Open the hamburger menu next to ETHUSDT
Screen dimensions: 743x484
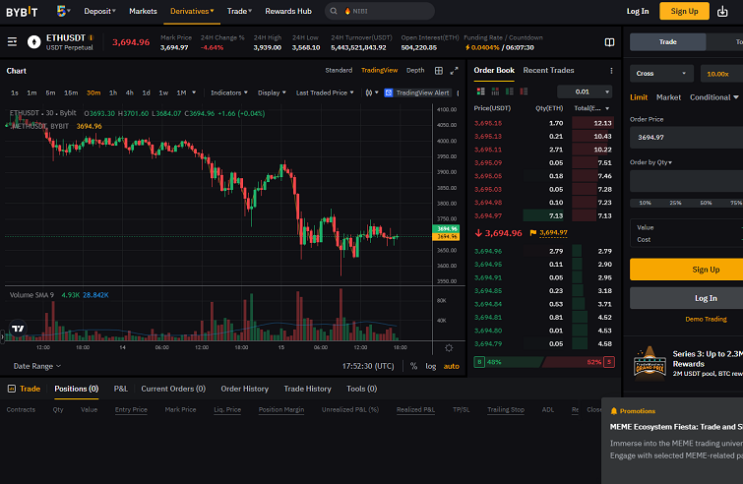coord(12,42)
